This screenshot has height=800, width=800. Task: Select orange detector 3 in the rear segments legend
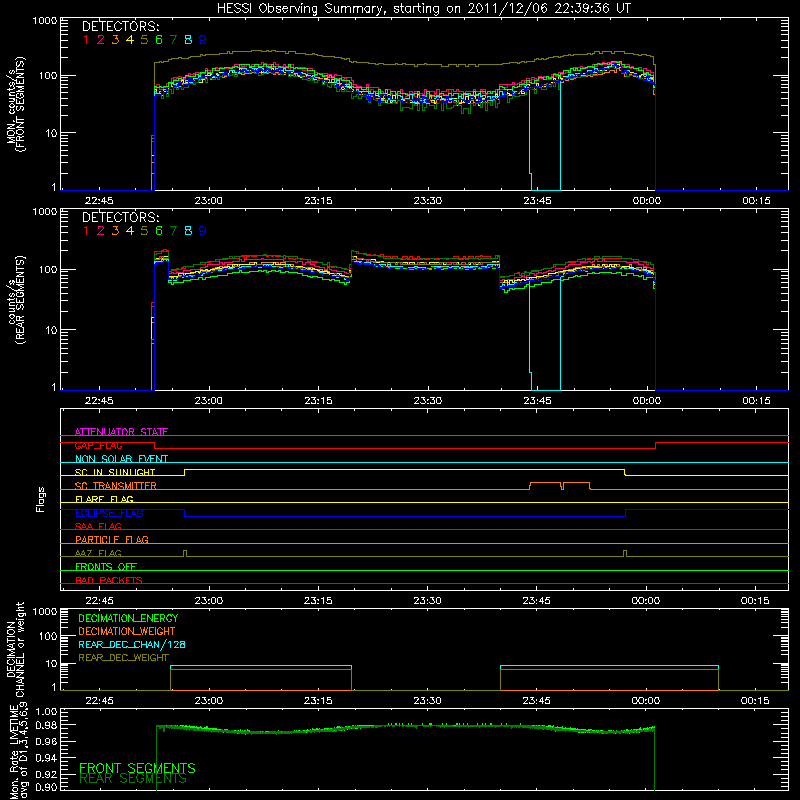[115, 231]
